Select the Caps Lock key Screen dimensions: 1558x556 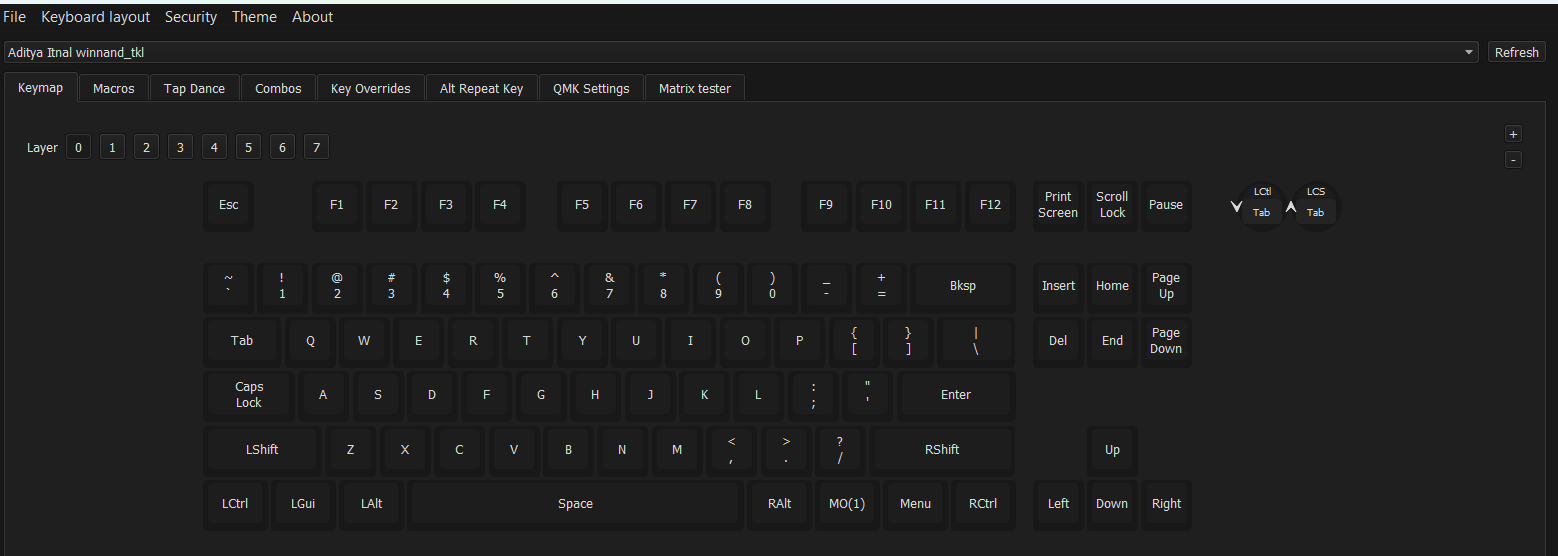[x=249, y=395]
